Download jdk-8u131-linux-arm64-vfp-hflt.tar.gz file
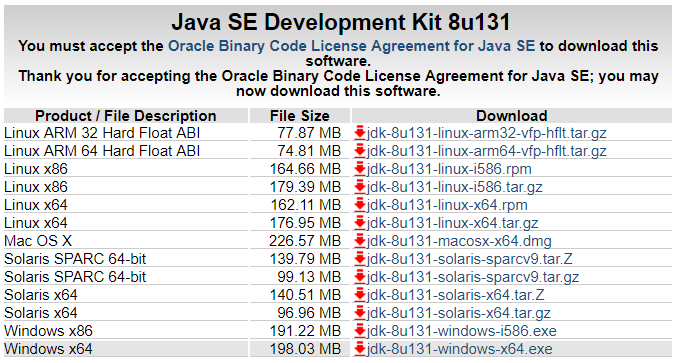This screenshot has height=363, width=678. (x=486, y=151)
